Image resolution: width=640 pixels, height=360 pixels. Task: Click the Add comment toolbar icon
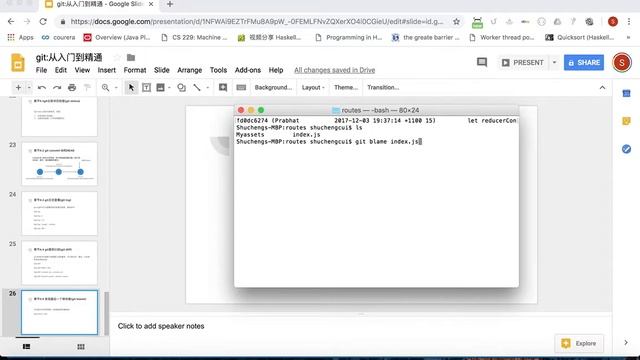tap(223, 87)
